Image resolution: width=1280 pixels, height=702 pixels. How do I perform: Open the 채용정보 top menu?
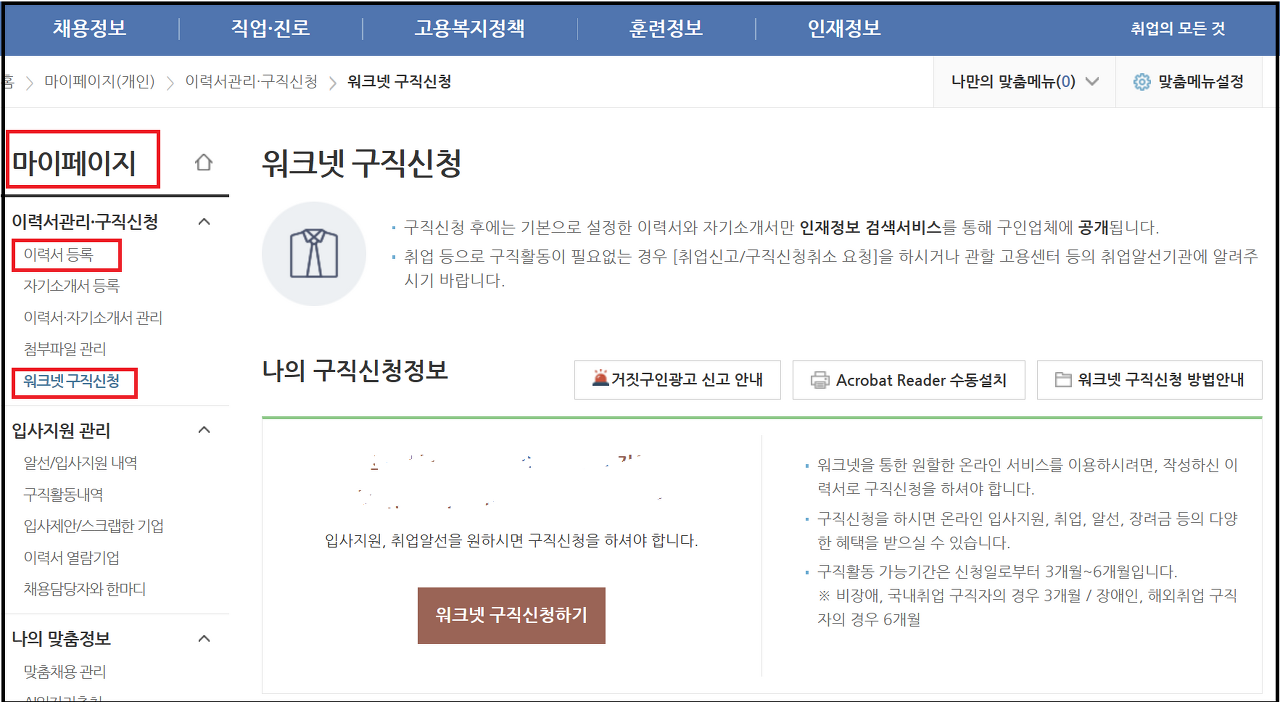[x=90, y=28]
